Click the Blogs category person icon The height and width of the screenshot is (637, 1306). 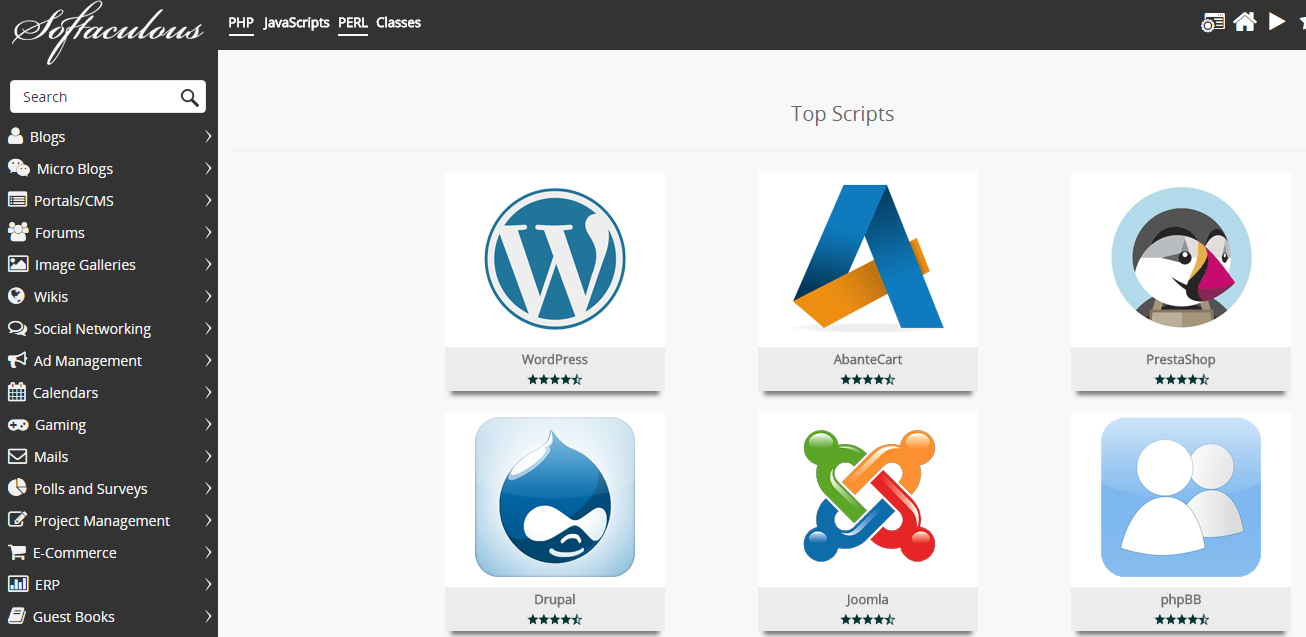15,136
